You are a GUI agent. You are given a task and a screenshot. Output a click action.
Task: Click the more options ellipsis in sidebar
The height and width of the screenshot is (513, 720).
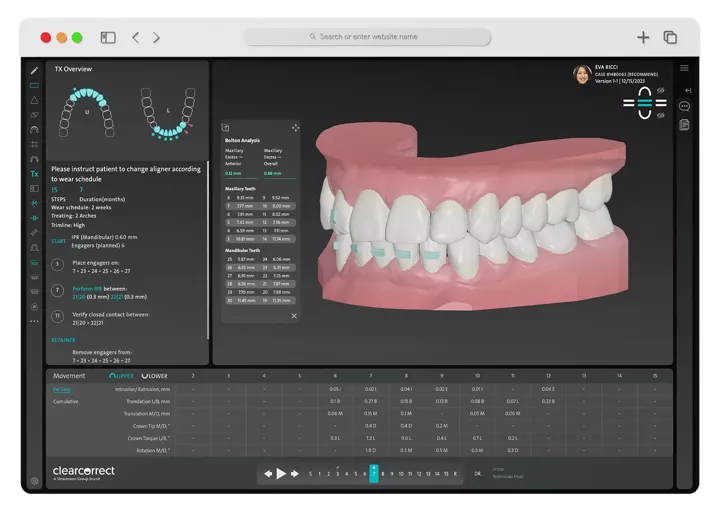tap(34, 321)
